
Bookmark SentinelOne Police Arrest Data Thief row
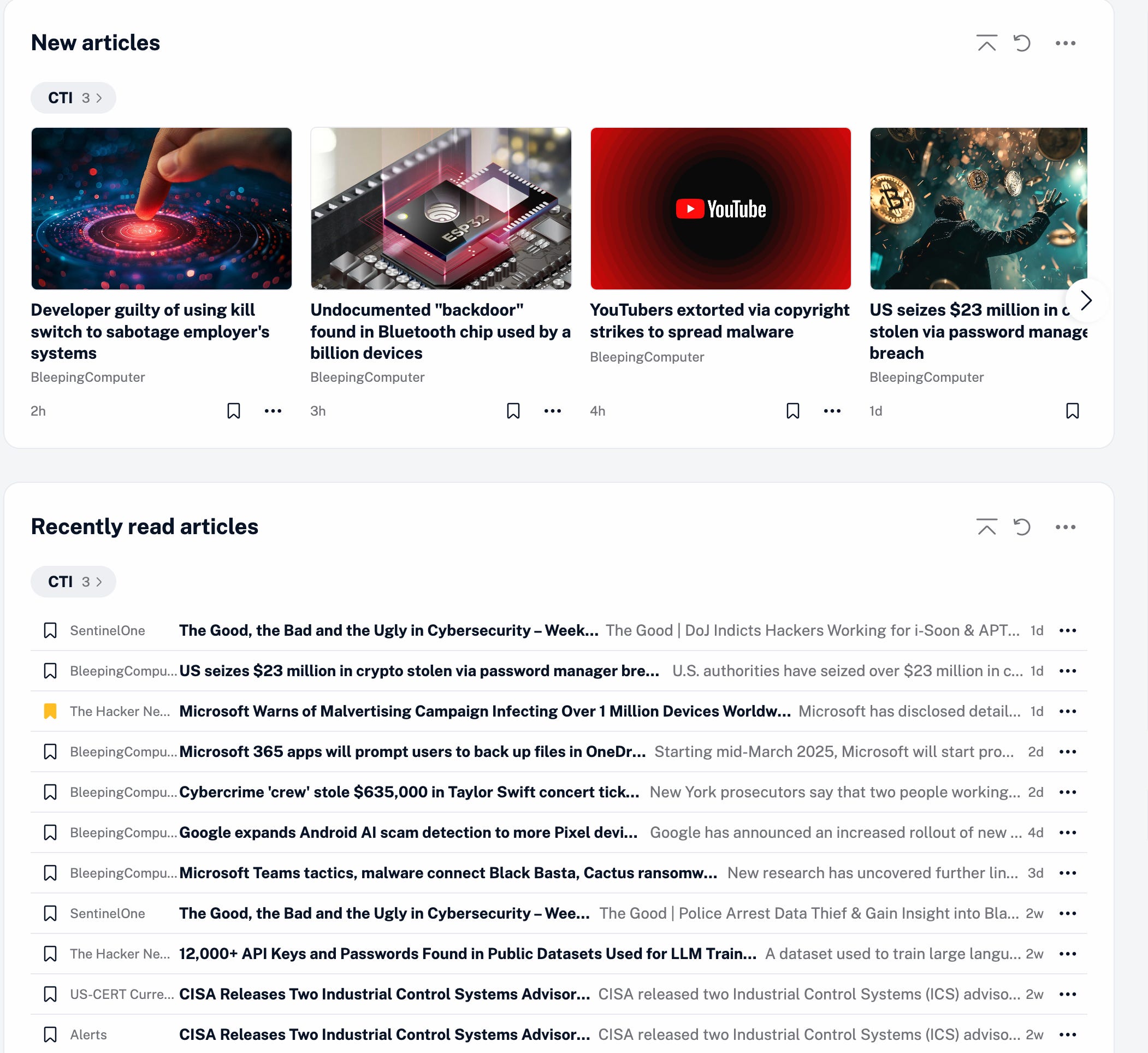click(x=50, y=913)
